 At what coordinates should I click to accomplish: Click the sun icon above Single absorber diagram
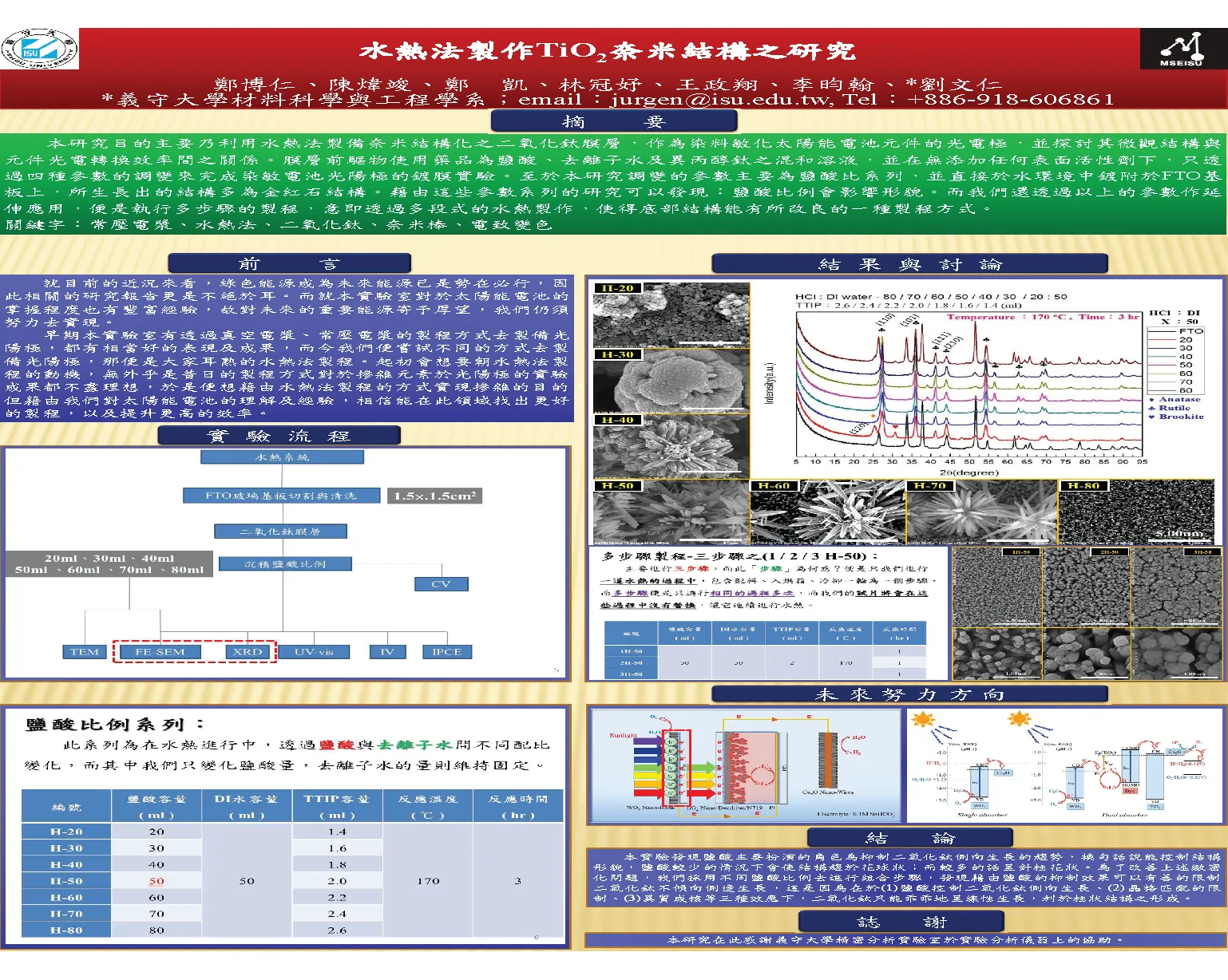(923, 721)
